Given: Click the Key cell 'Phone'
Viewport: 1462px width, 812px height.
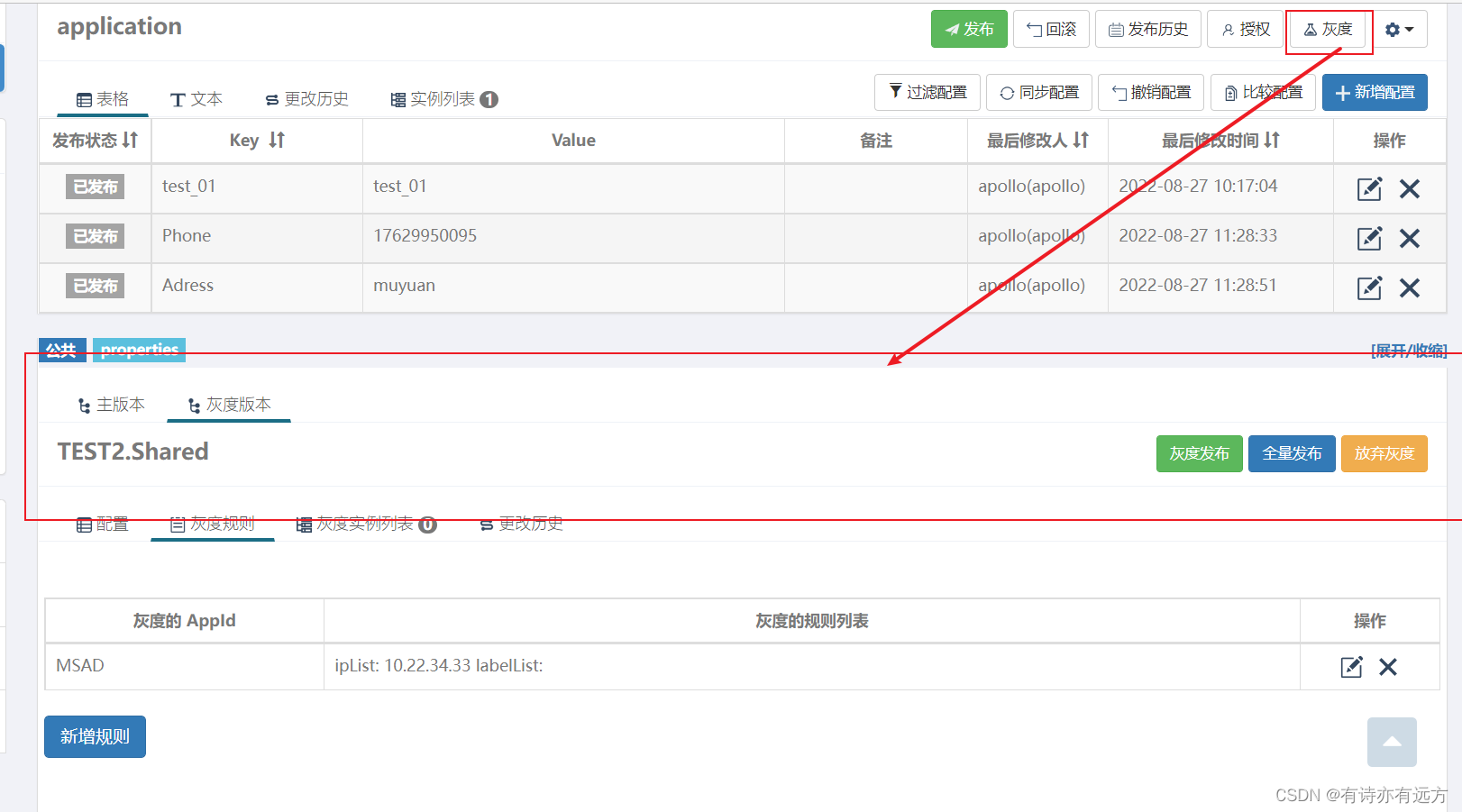Looking at the screenshot, I should 187,236.
